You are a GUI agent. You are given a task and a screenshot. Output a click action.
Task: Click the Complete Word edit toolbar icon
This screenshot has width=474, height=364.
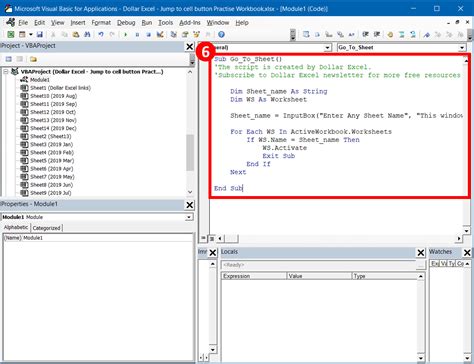[x=351, y=34]
